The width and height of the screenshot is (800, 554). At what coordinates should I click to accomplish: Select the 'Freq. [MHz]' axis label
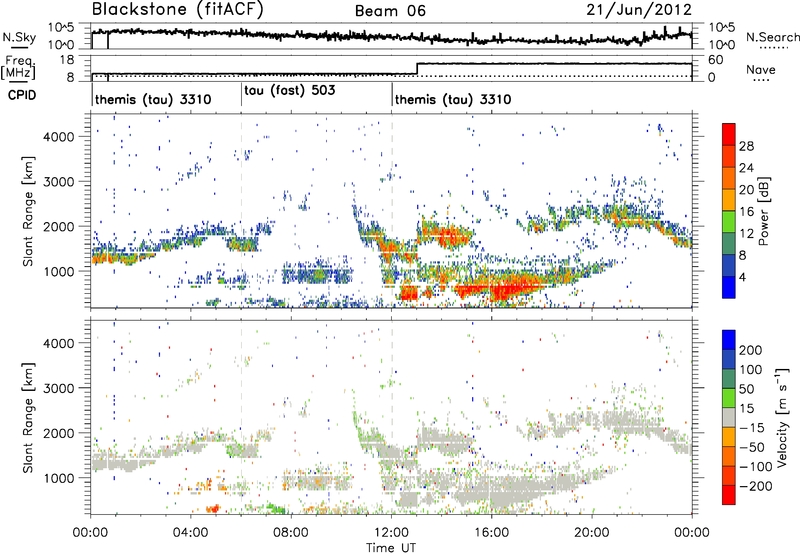(18, 67)
